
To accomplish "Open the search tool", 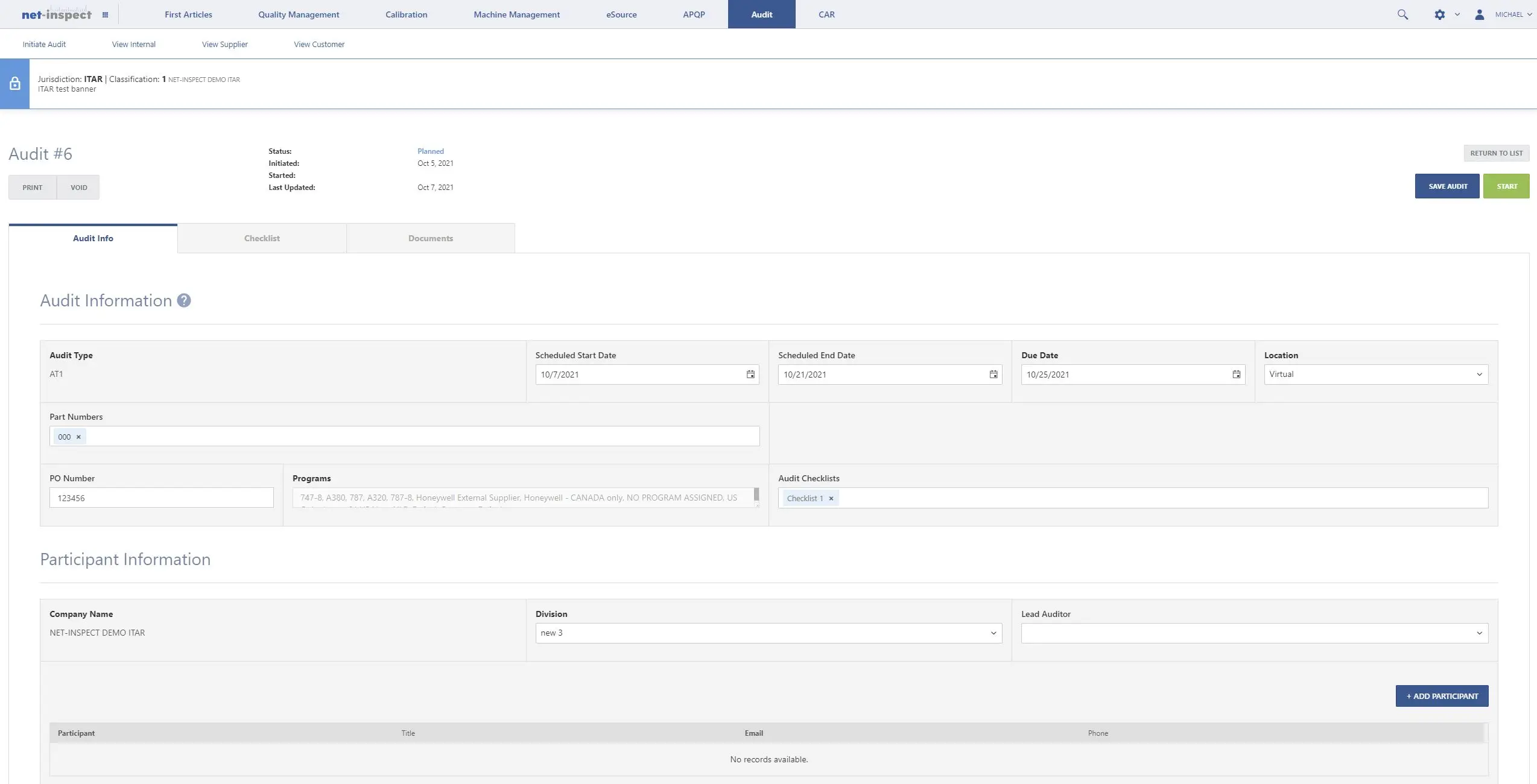I will [1402, 14].
